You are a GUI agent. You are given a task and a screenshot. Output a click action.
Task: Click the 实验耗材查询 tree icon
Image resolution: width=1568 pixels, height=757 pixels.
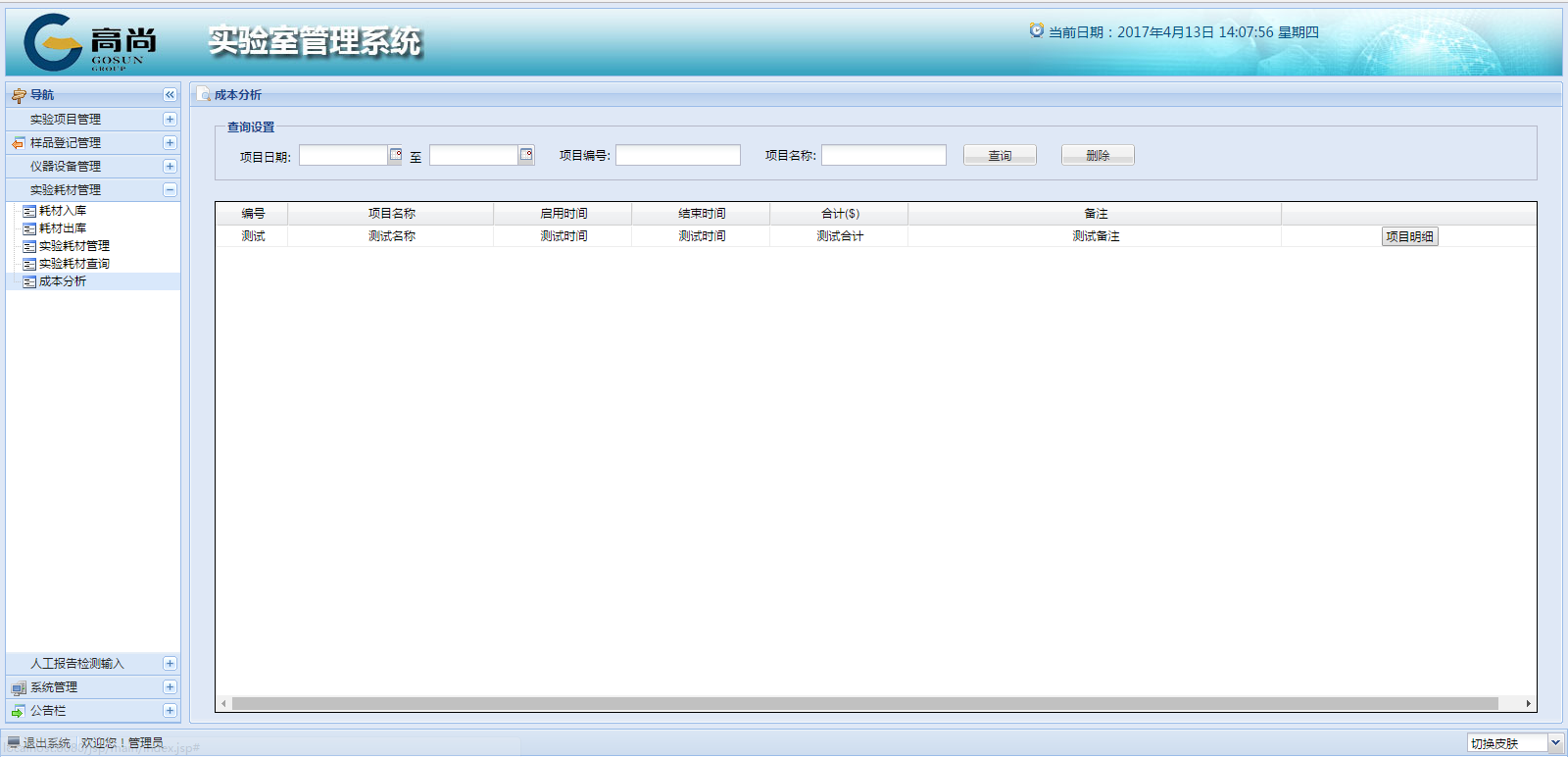coord(29,264)
